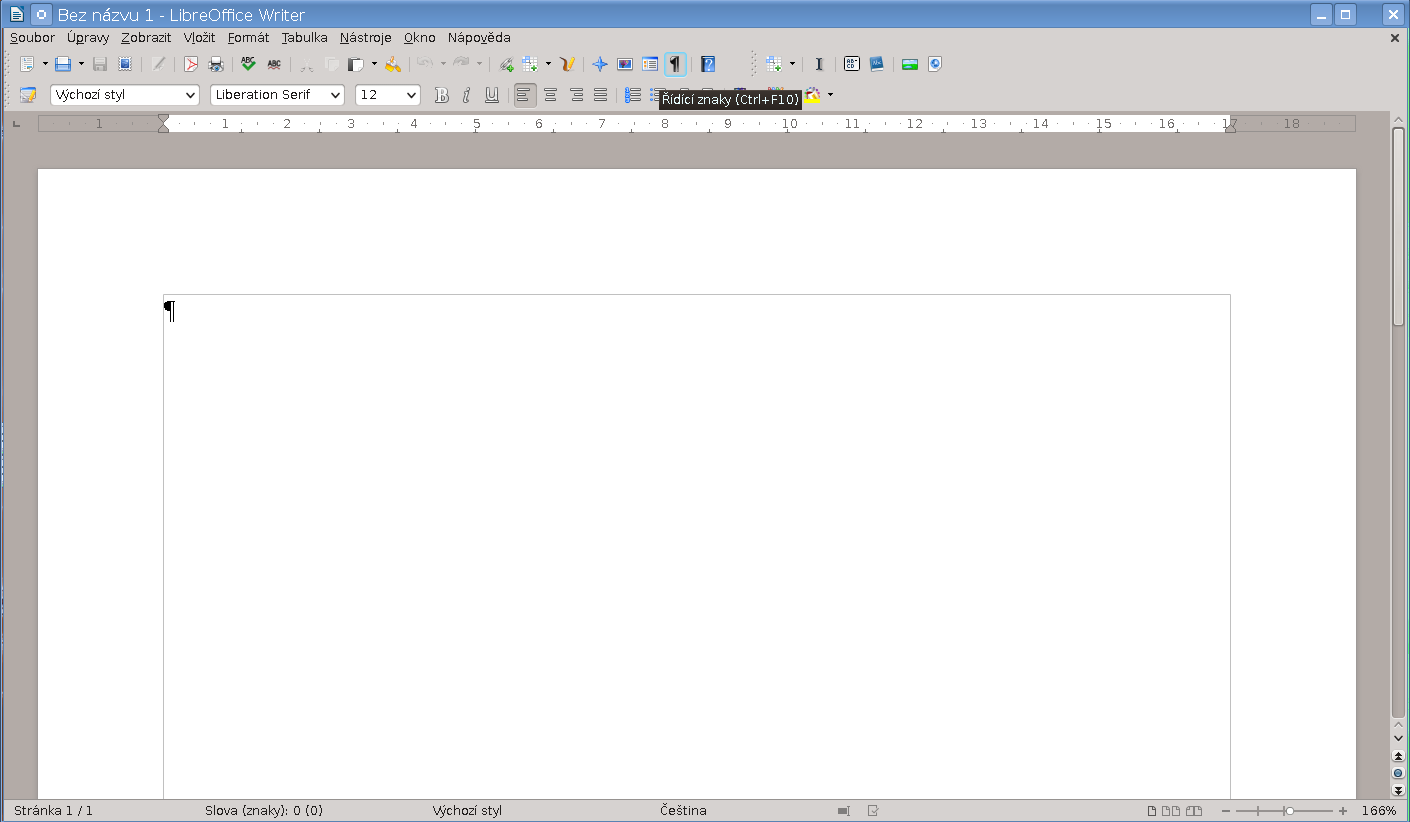Screen dimensions: 1410x822
Task: Click the zoom slider in status bar
Action: (x=1289, y=811)
